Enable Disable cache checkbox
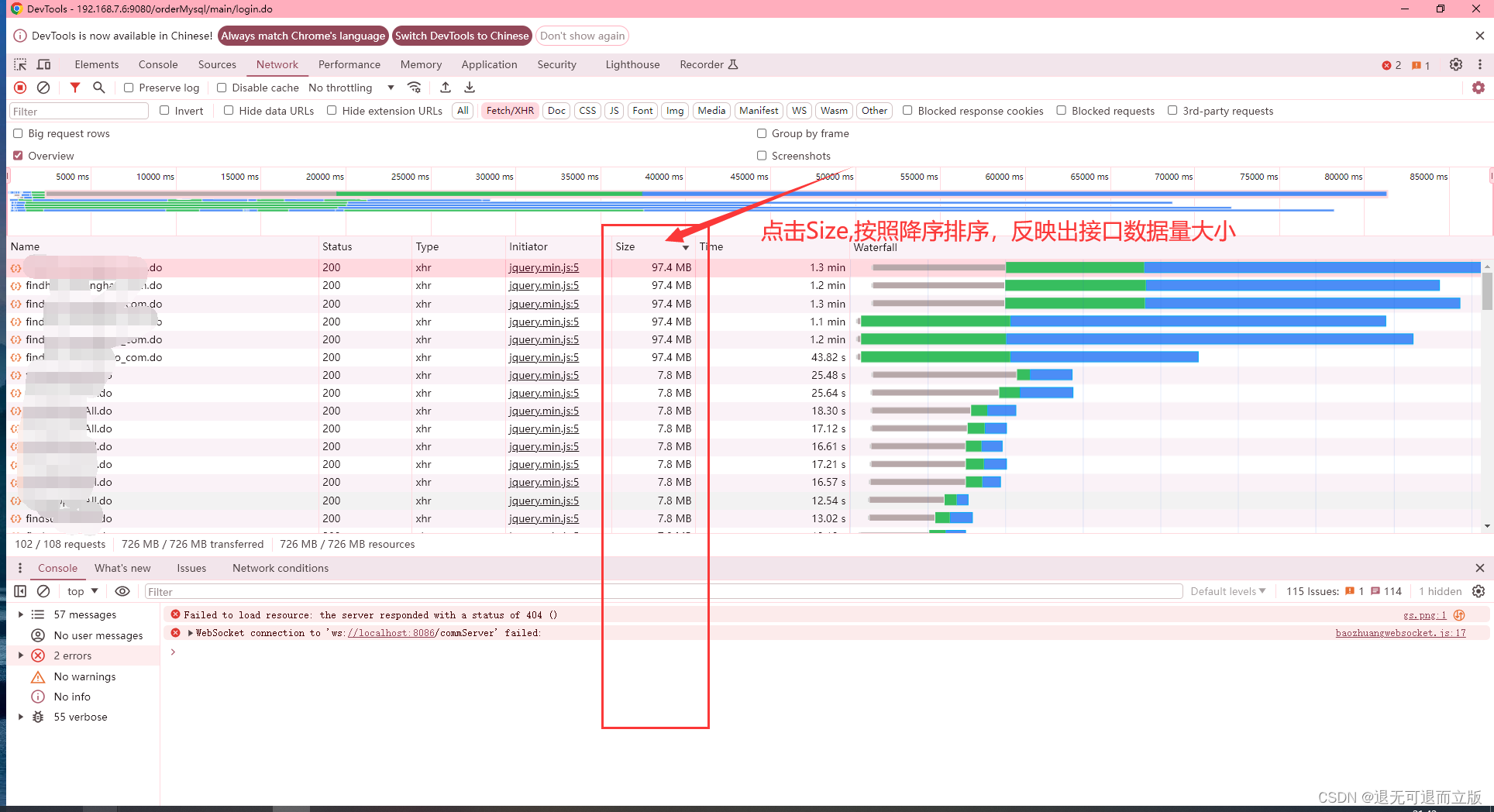The height and width of the screenshot is (812, 1494). 222,88
